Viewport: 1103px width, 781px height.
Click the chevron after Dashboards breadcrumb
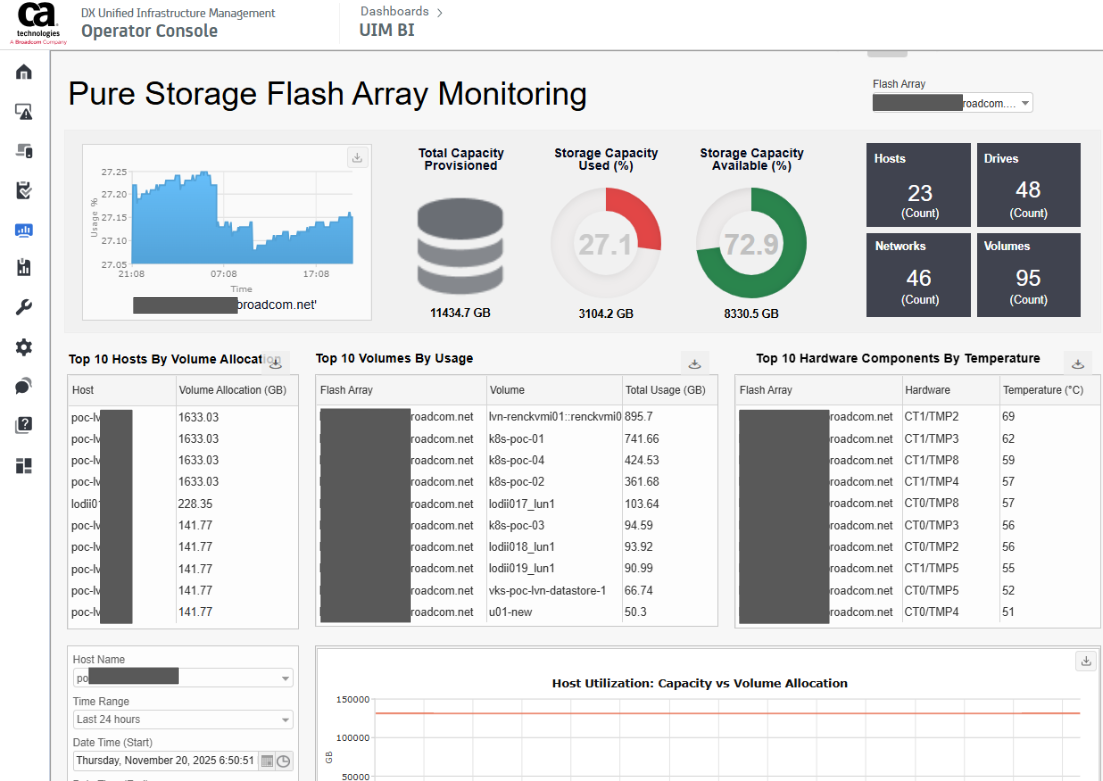(x=440, y=13)
